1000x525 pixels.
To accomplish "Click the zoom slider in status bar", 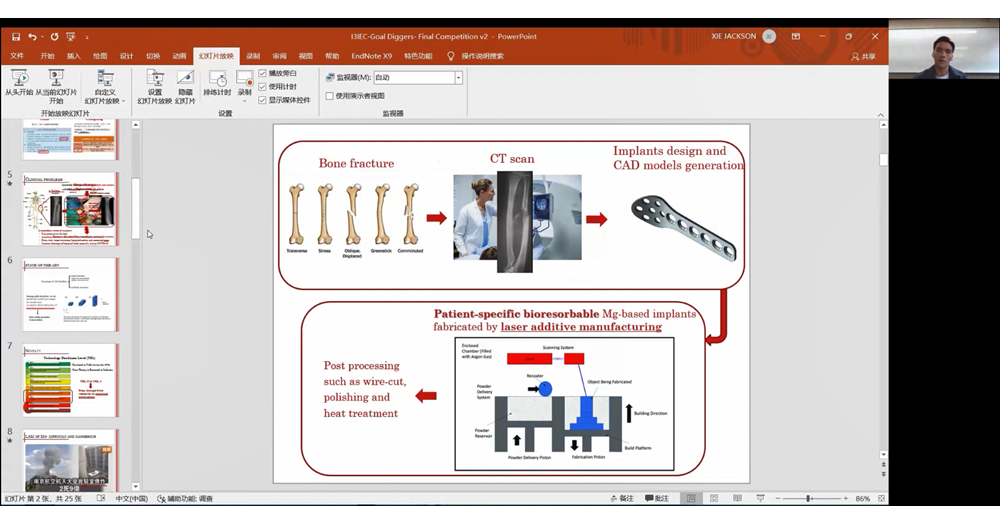I will pos(808,498).
